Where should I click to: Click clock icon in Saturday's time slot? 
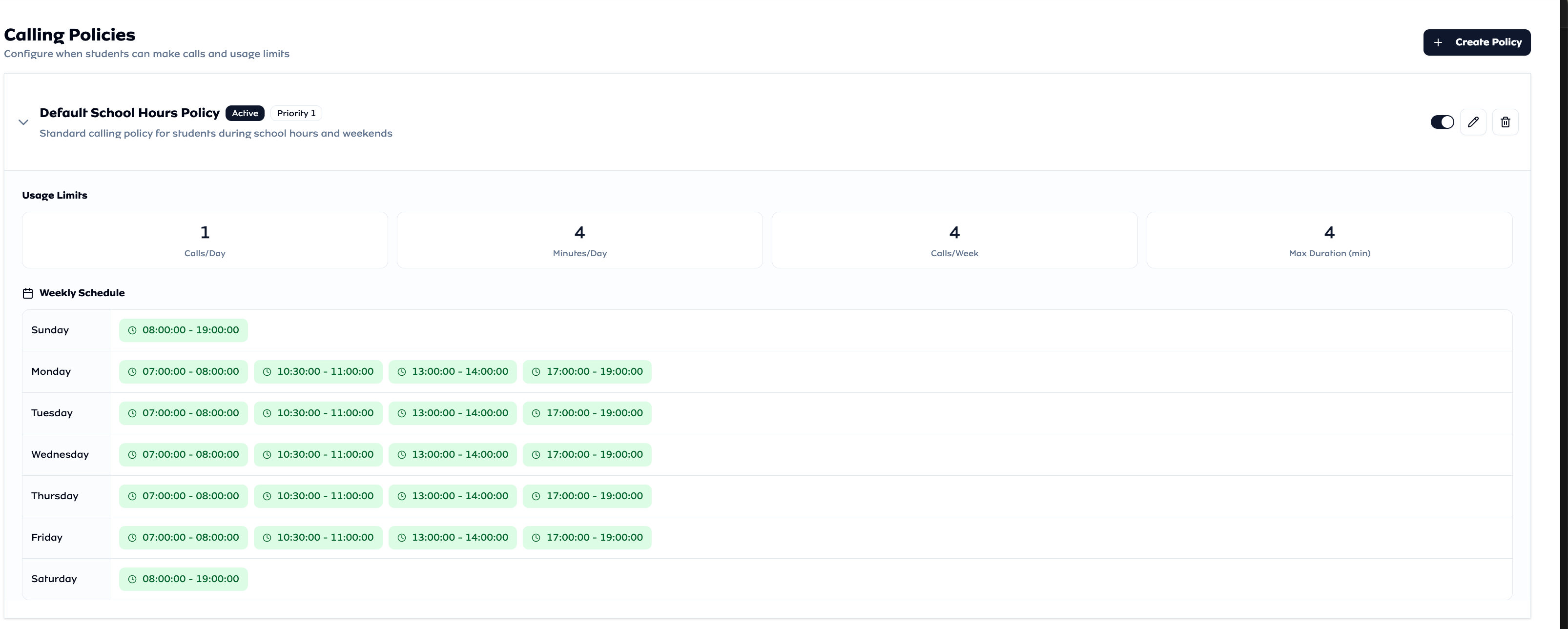coord(132,579)
